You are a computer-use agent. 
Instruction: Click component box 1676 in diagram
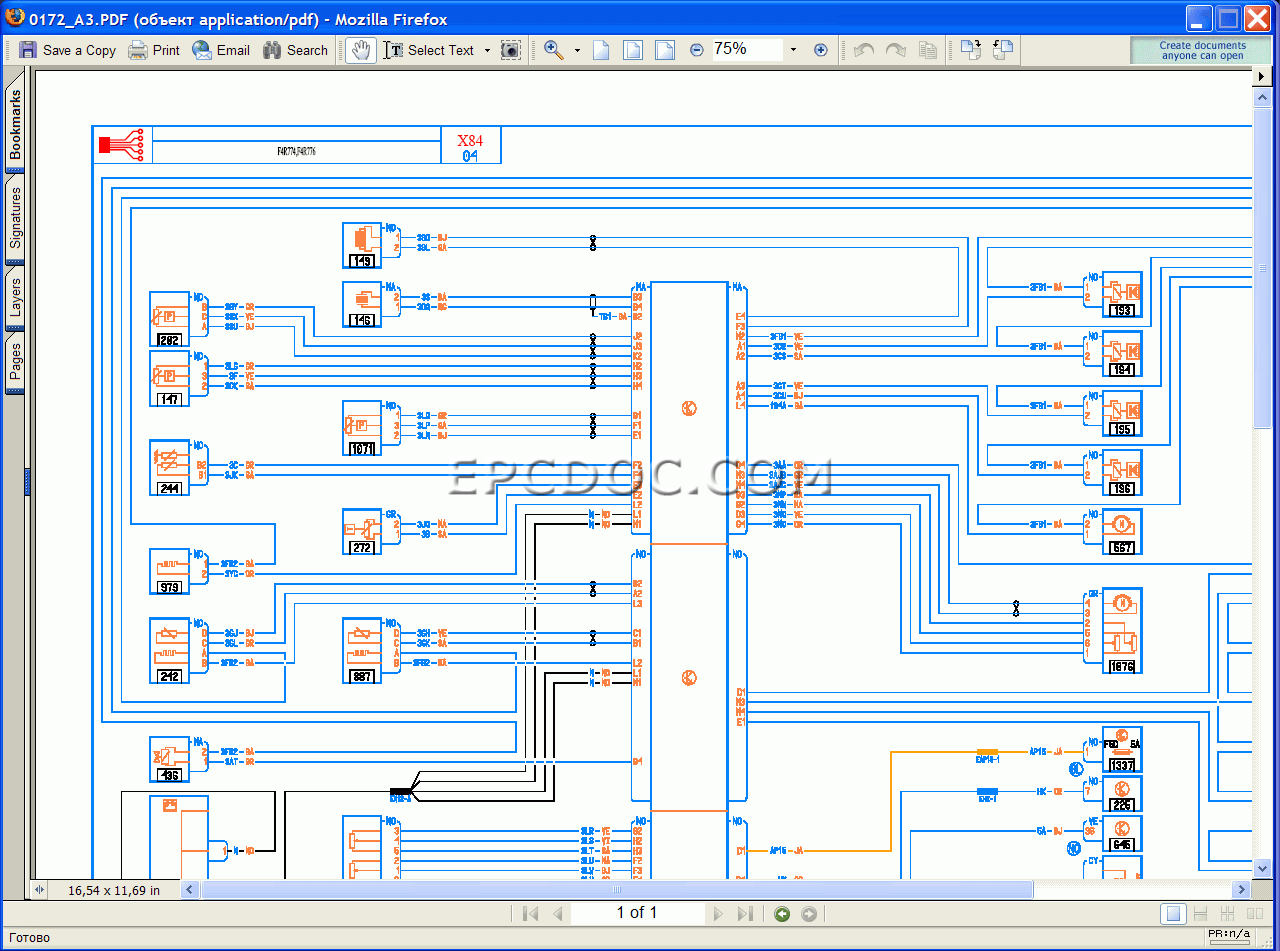click(1122, 630)
